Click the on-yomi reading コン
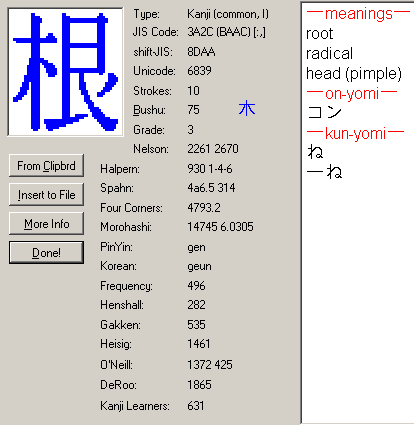The height and width of the screenshot is (425, 414). coord(324,113)
